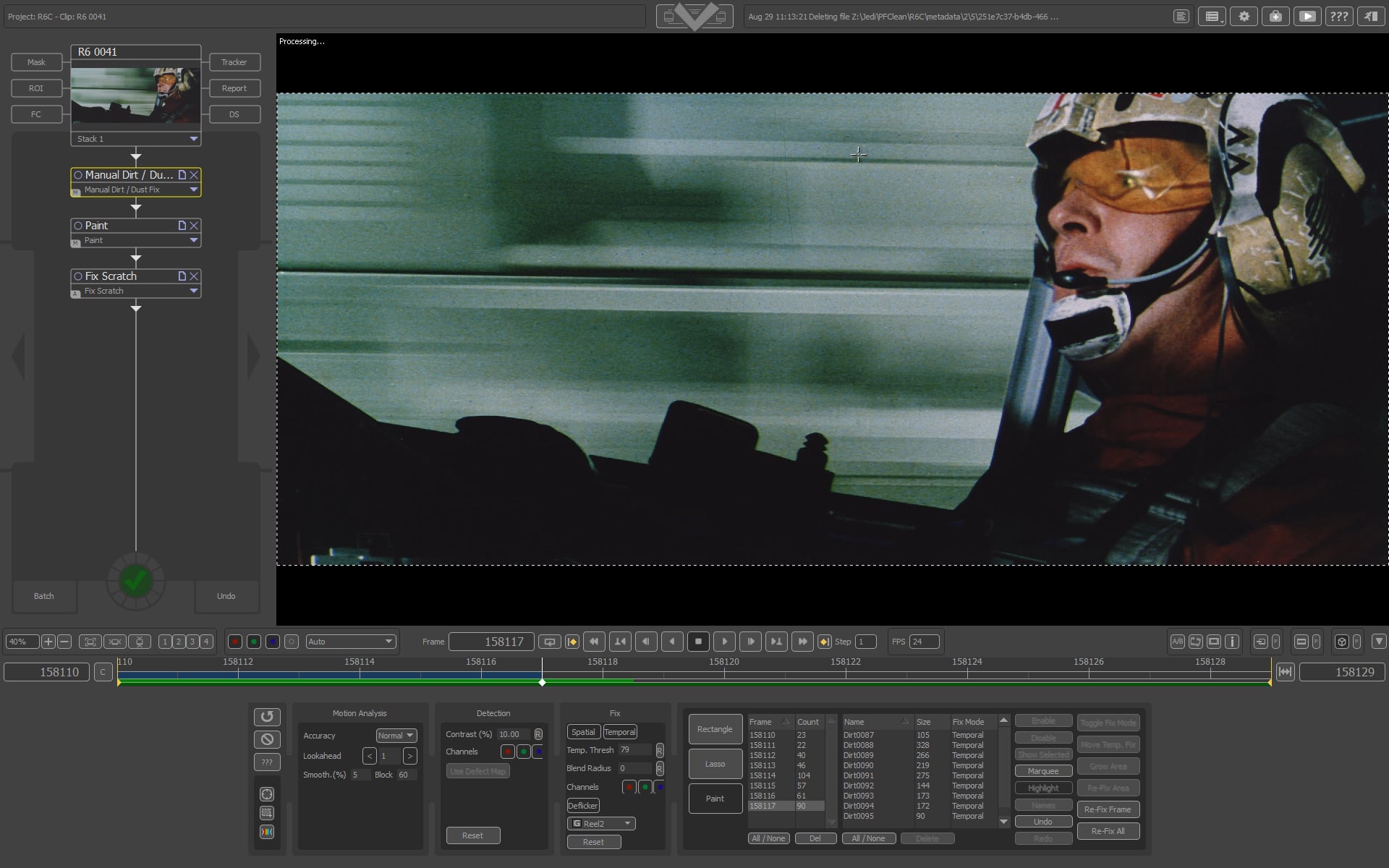This screenshot has width=1389, height=868.
Task: Choose the Lasso selection button
Action: coord(715,764)
